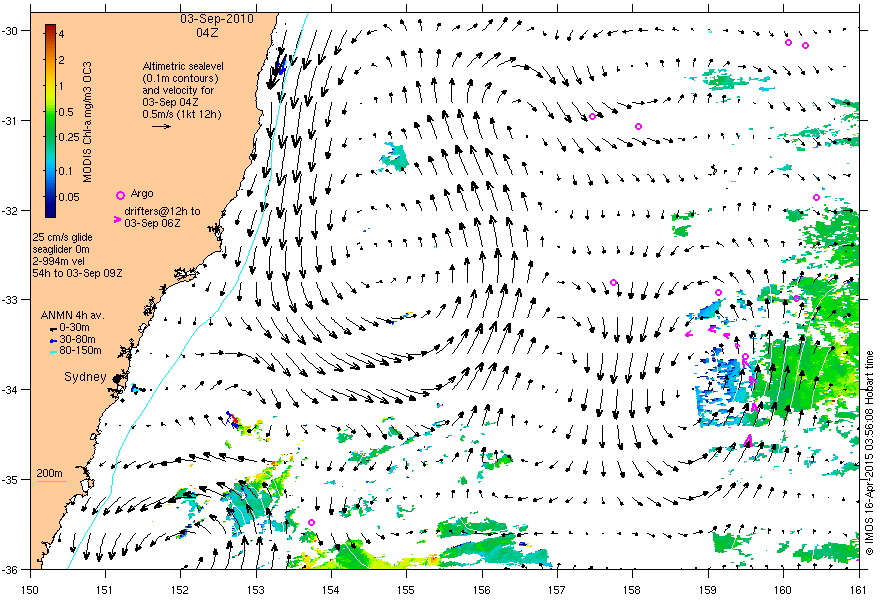The image size is (880, 600).
Task: Click the '161' longitude axis label
Action: click(859, 590)
